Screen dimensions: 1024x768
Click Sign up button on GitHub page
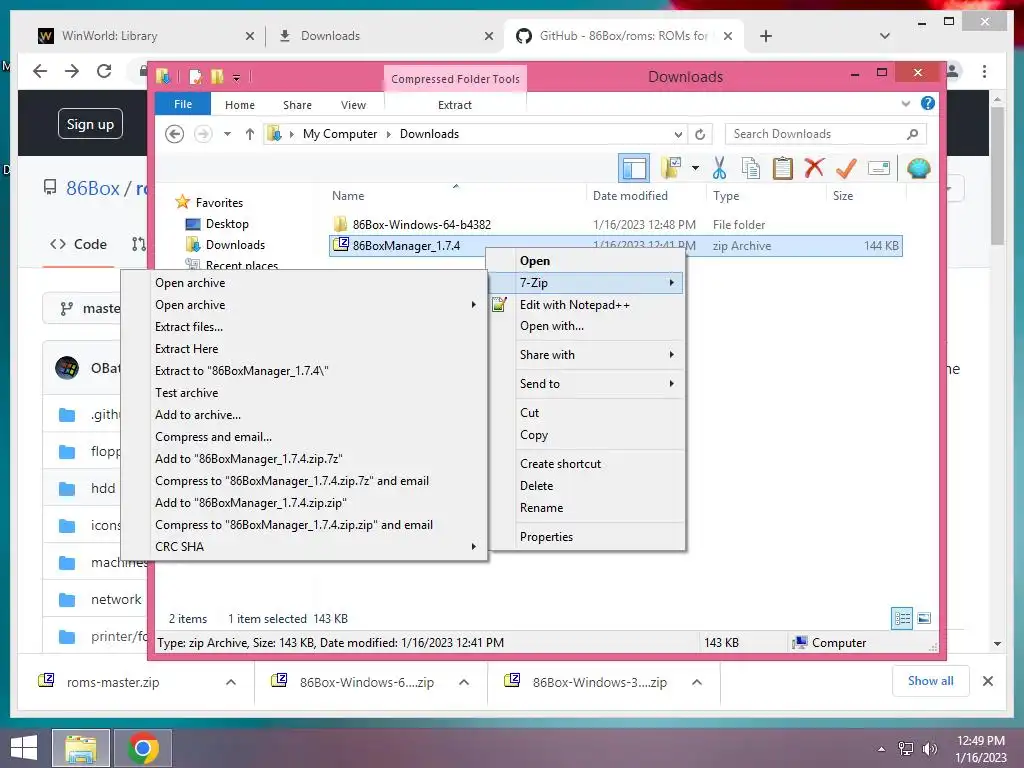click(x=90, y=123)
